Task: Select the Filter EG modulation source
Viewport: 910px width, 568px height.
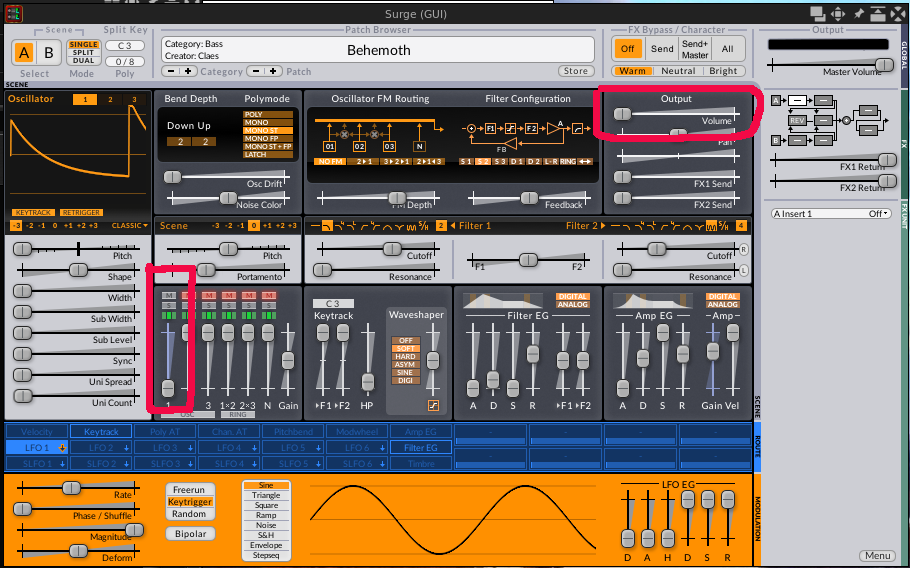Action: click(421, 448)
